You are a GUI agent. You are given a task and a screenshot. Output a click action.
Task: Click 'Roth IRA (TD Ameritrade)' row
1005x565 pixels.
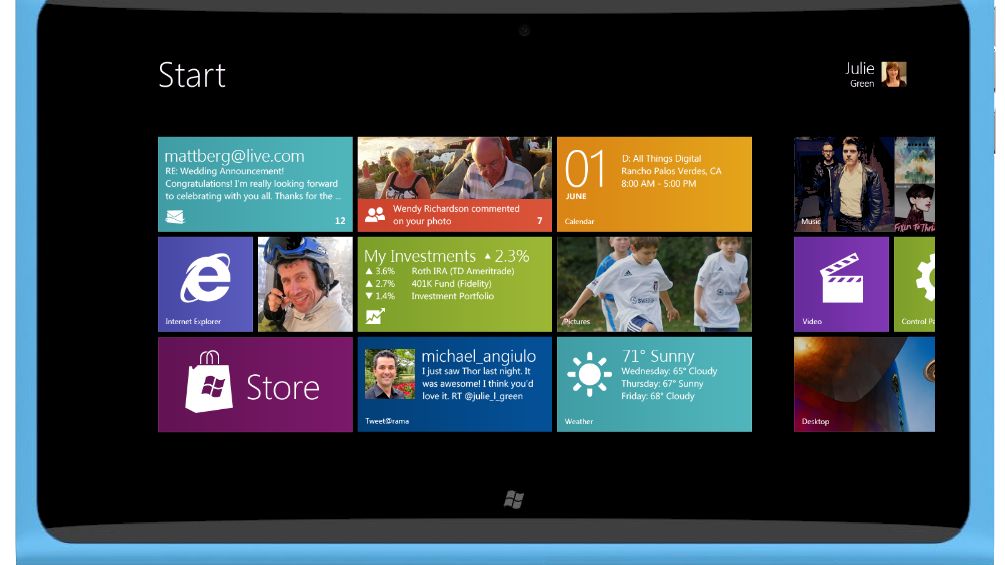click(440, 271)
